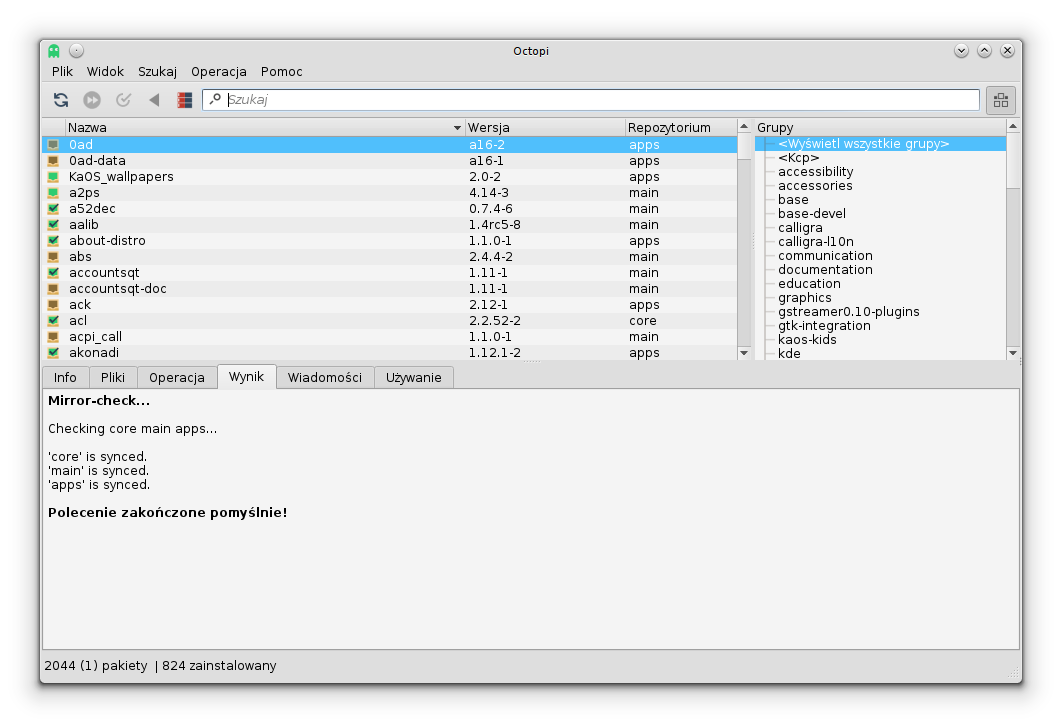Click the red mirror-check toolbar icon

tap(184, 100)
